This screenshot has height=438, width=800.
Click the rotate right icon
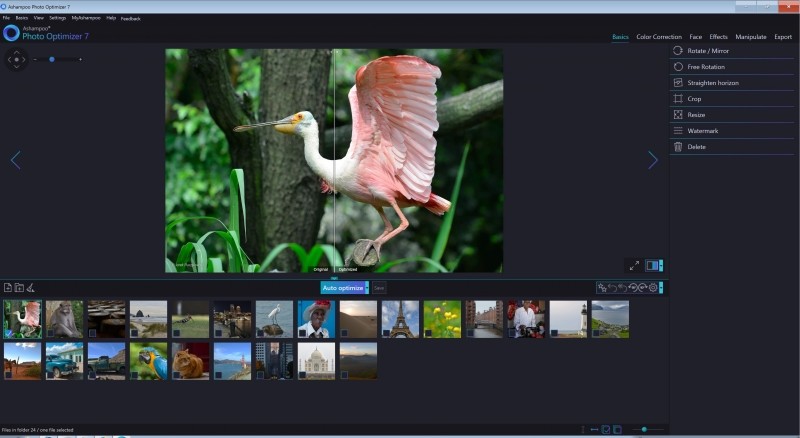[643, 288]
